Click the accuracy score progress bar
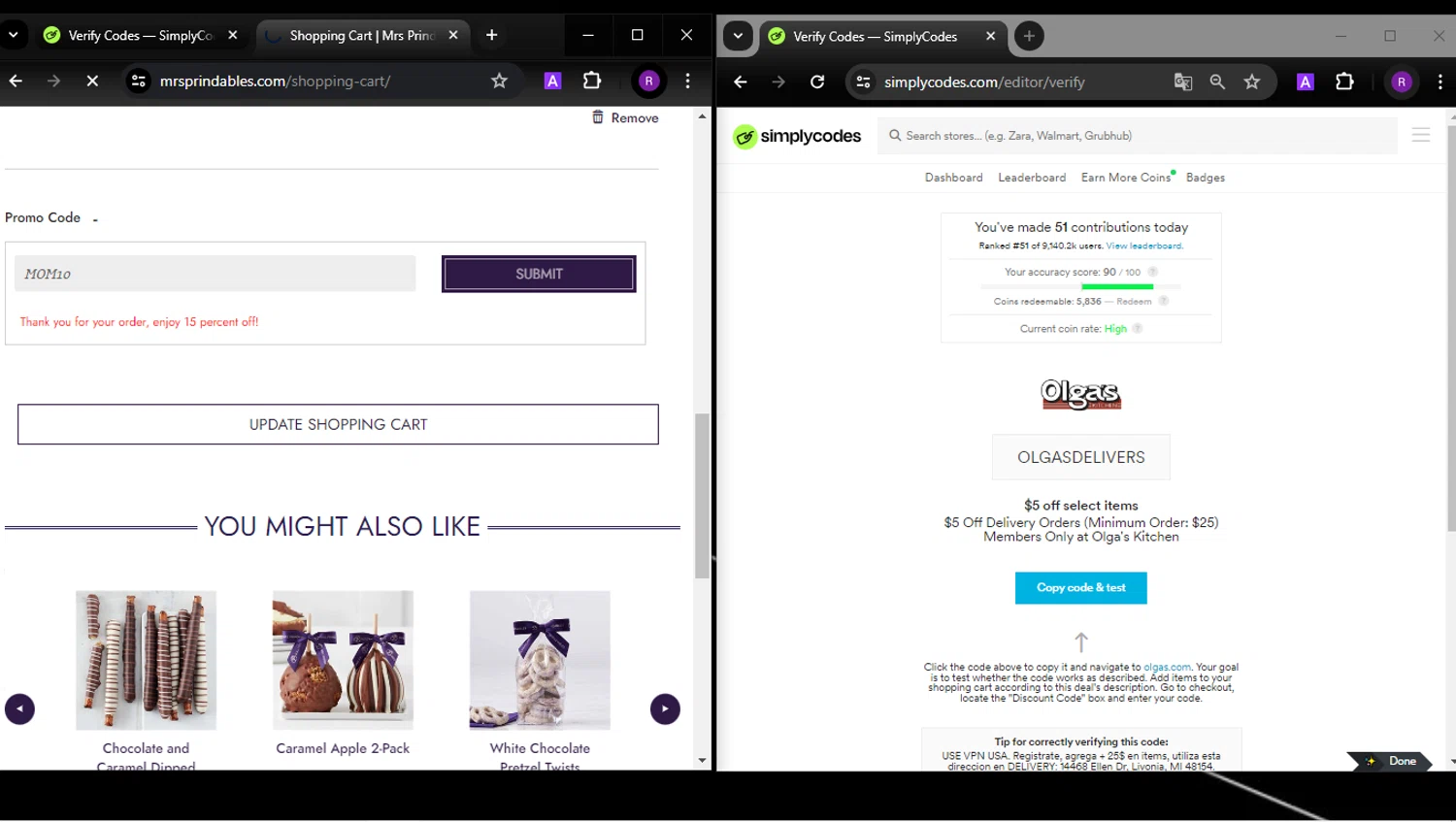Image resolution: width=1456 pixels, height=822 pixels. [1080, 287]
